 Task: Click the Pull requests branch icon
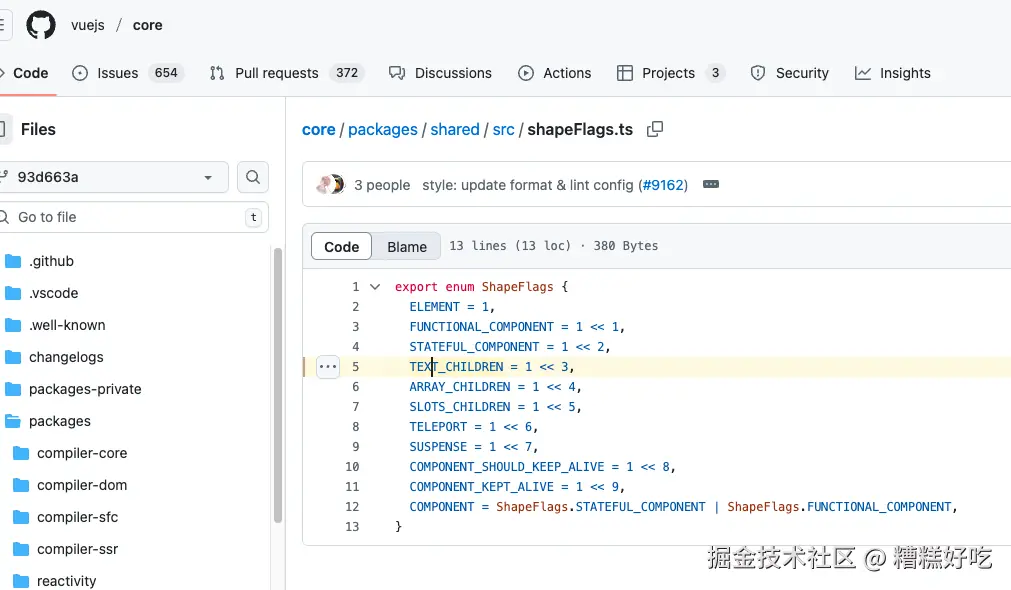point(217,73)
